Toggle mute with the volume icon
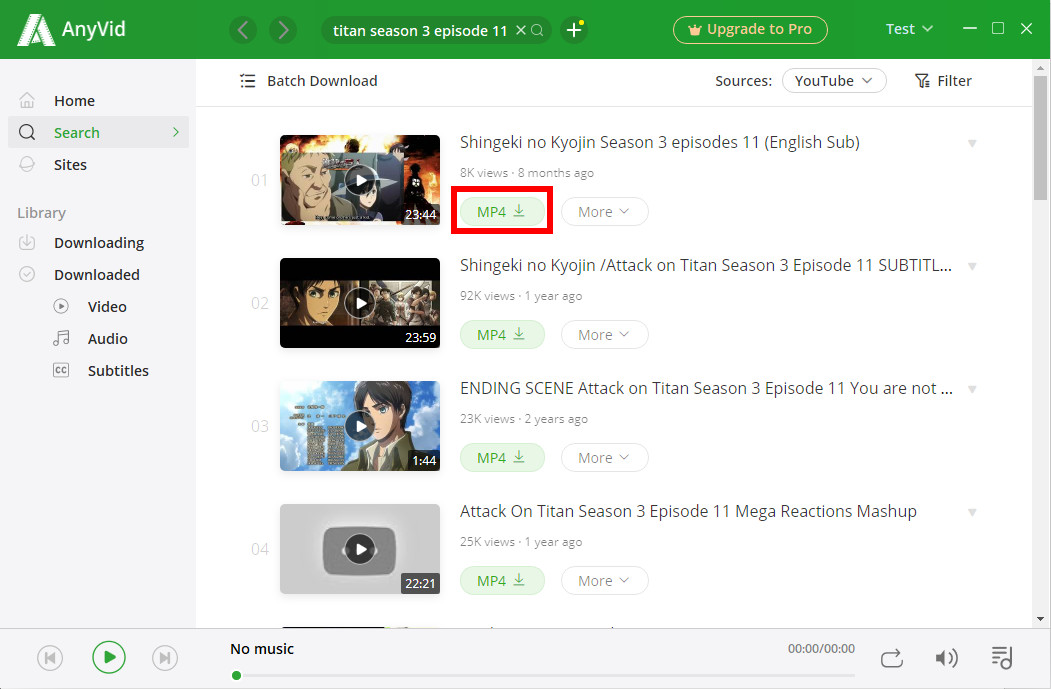Image resolution: width=1051 pixels, height=689 pixels. click(946, 658)
